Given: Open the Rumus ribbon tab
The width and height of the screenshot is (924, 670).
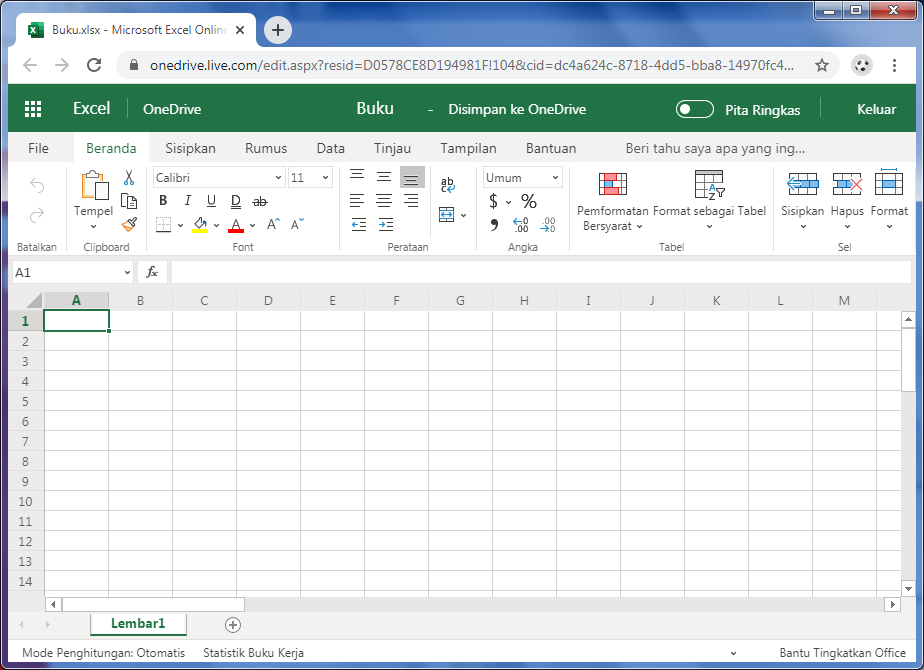Looking at the screenshot, I should tap(266, 148).
